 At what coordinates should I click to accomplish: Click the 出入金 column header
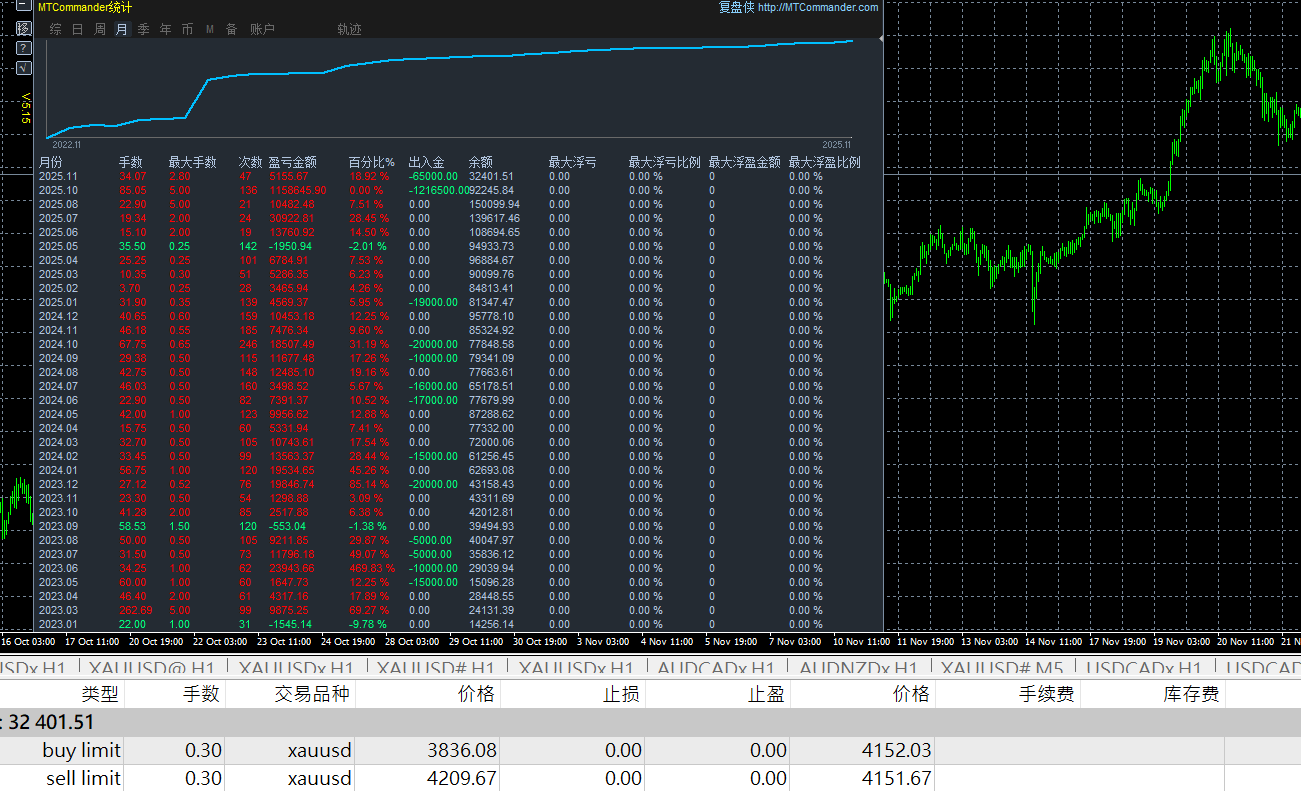pyautogui.click(x=426, y=162)
